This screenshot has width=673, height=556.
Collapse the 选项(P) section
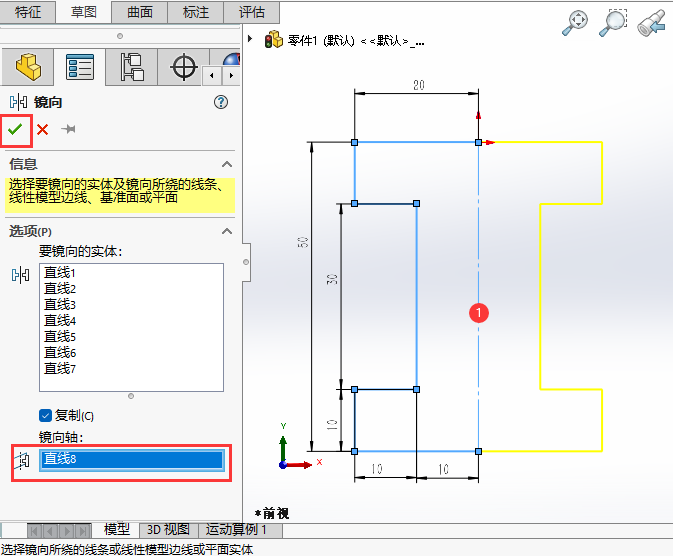[227, 231]
